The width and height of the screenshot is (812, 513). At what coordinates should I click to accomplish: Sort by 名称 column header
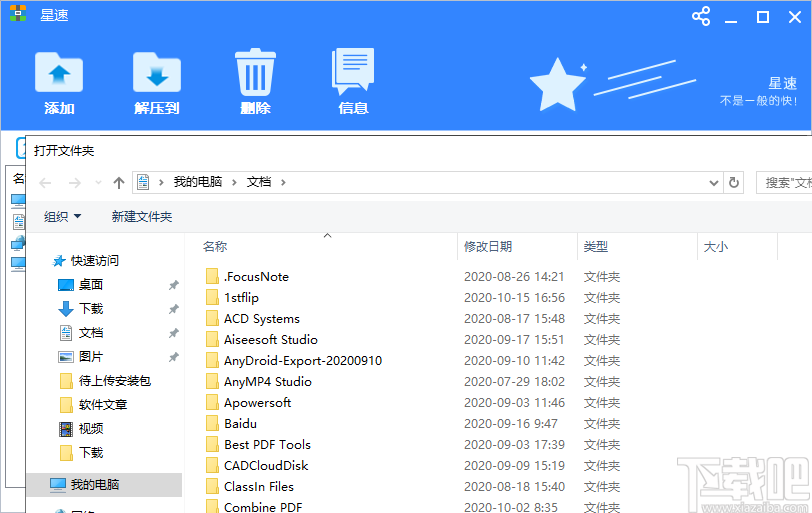[x=215, y=246]
